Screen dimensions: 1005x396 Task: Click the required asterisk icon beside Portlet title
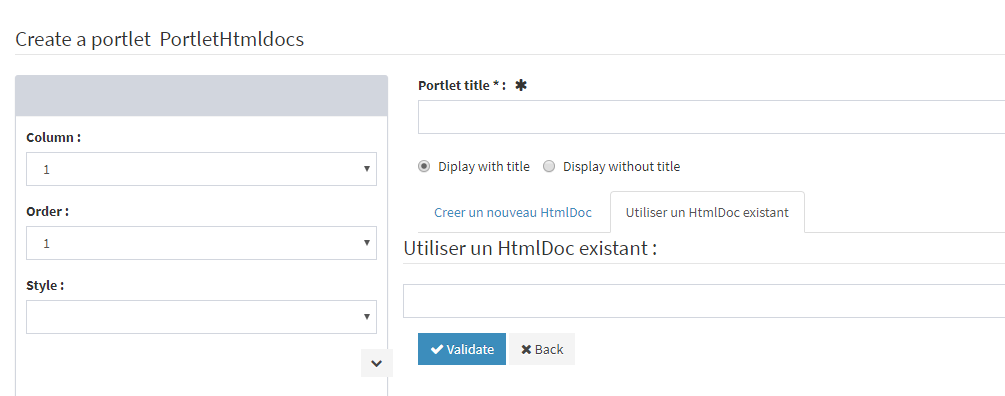[520, 85]
